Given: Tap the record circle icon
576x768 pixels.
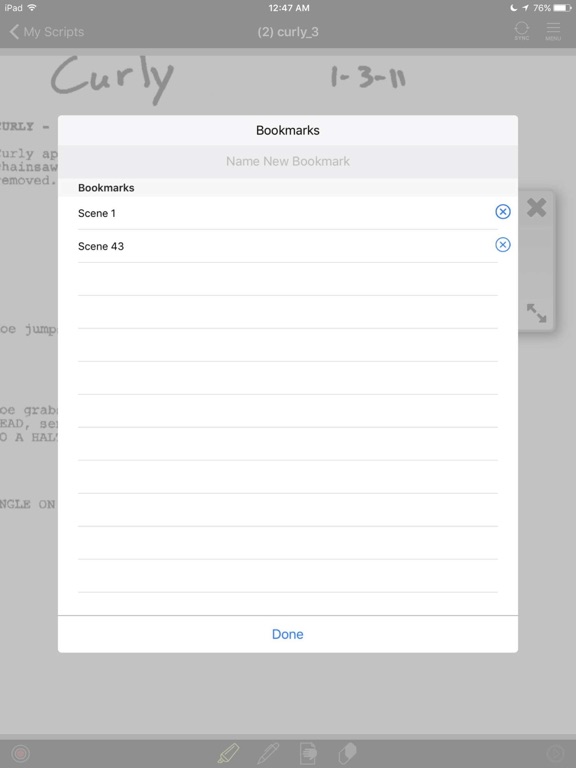Looking at the screenshot, I should 21,753.
